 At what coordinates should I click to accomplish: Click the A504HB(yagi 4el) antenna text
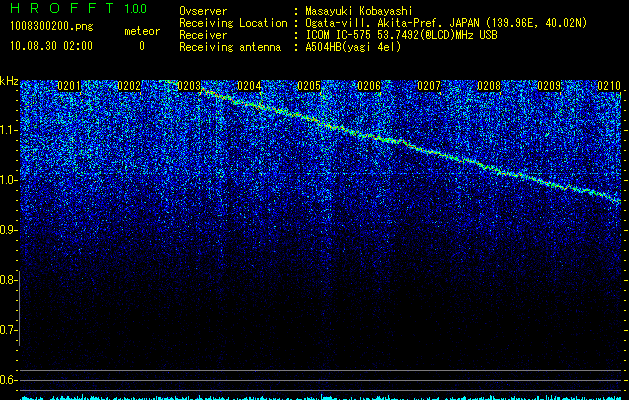pyautogui.click(x=353, y=47)
